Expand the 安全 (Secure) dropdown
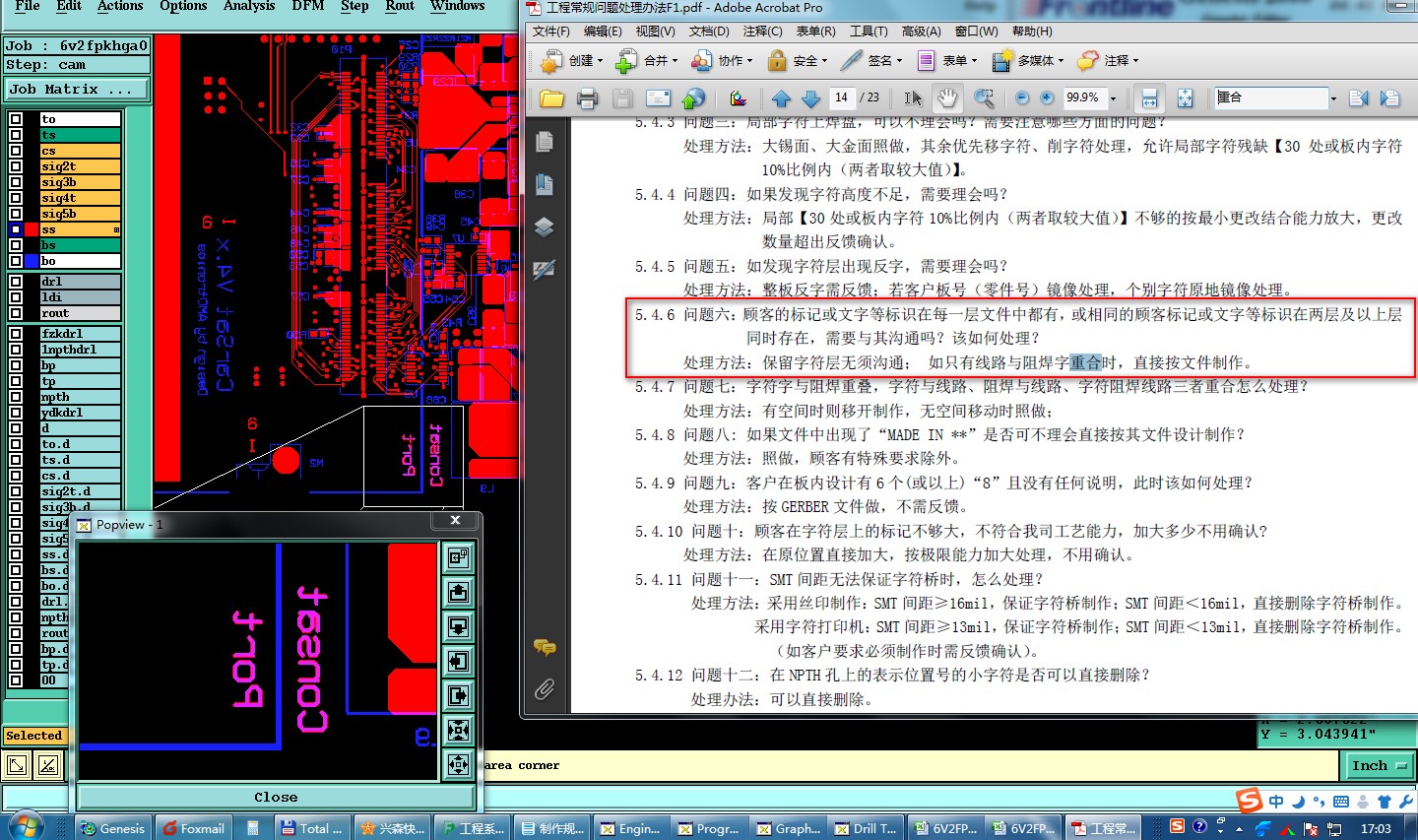Screen dimensions: 1418x840 click(824, 61)
